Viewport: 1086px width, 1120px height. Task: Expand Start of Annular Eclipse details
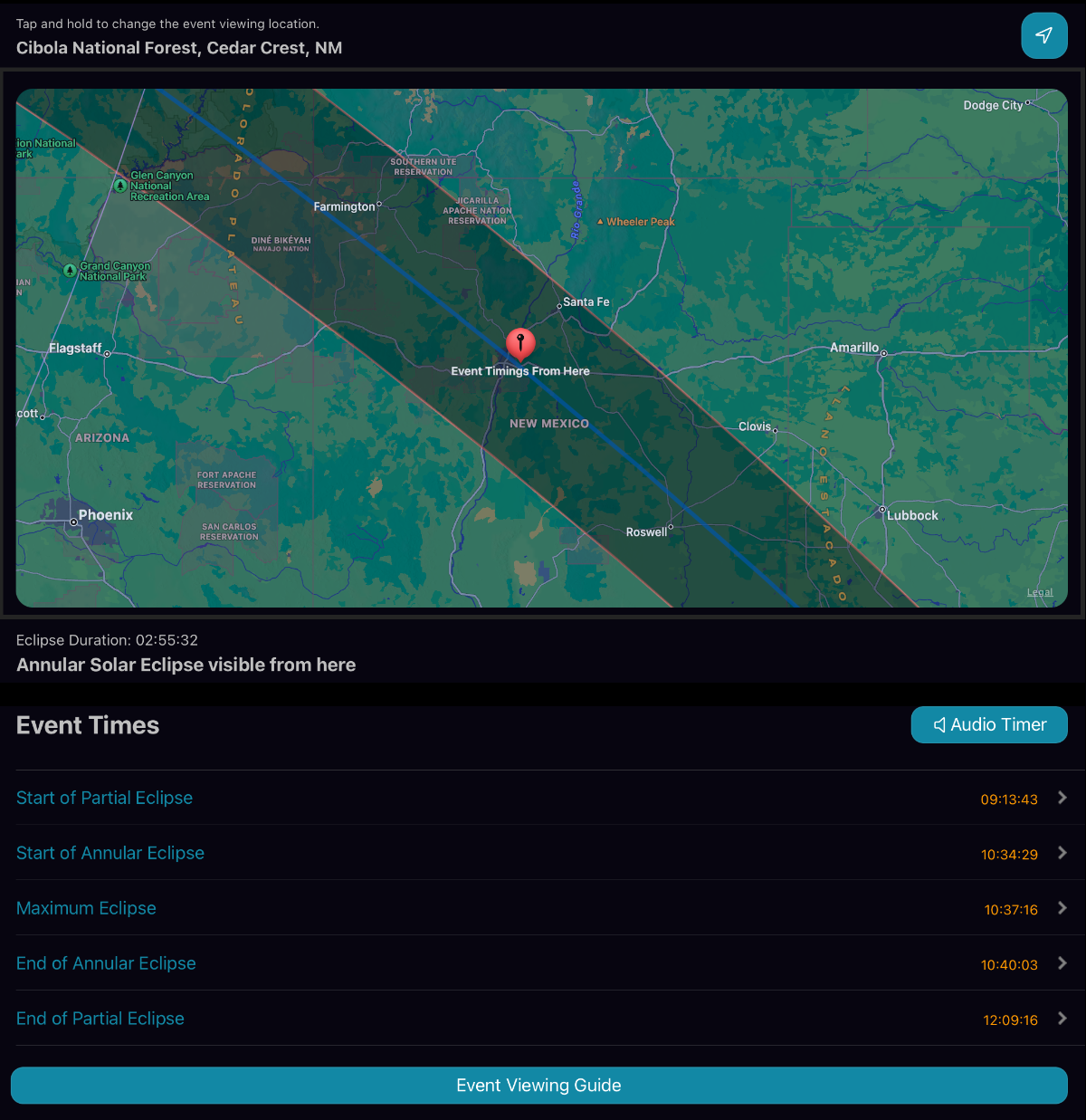pos(1061,854)
